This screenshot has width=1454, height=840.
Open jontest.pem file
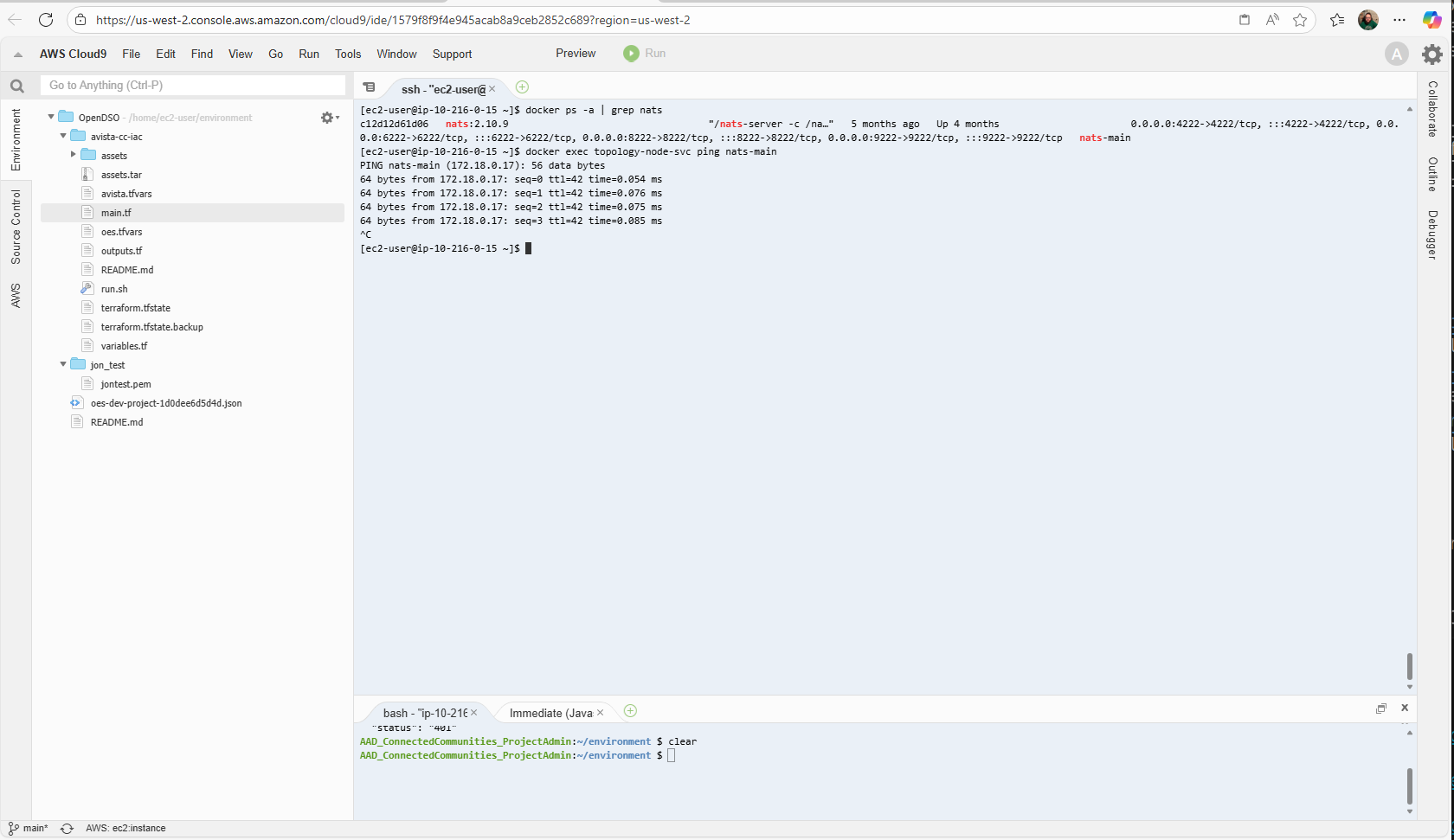(126, 384)
